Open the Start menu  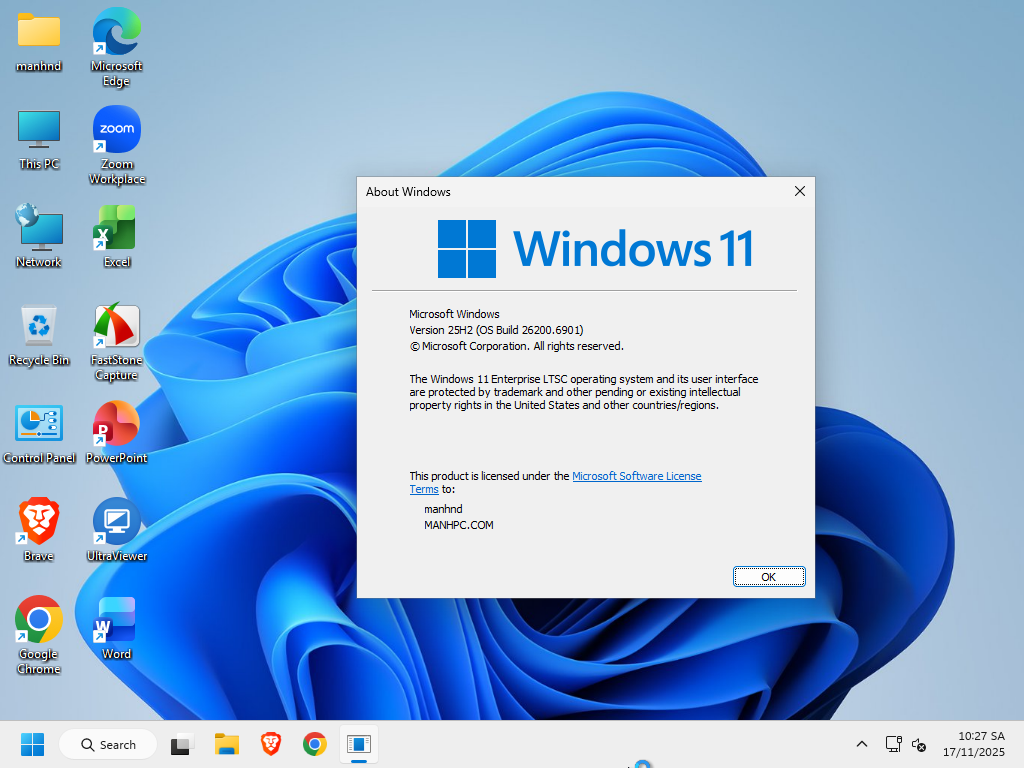31,744
